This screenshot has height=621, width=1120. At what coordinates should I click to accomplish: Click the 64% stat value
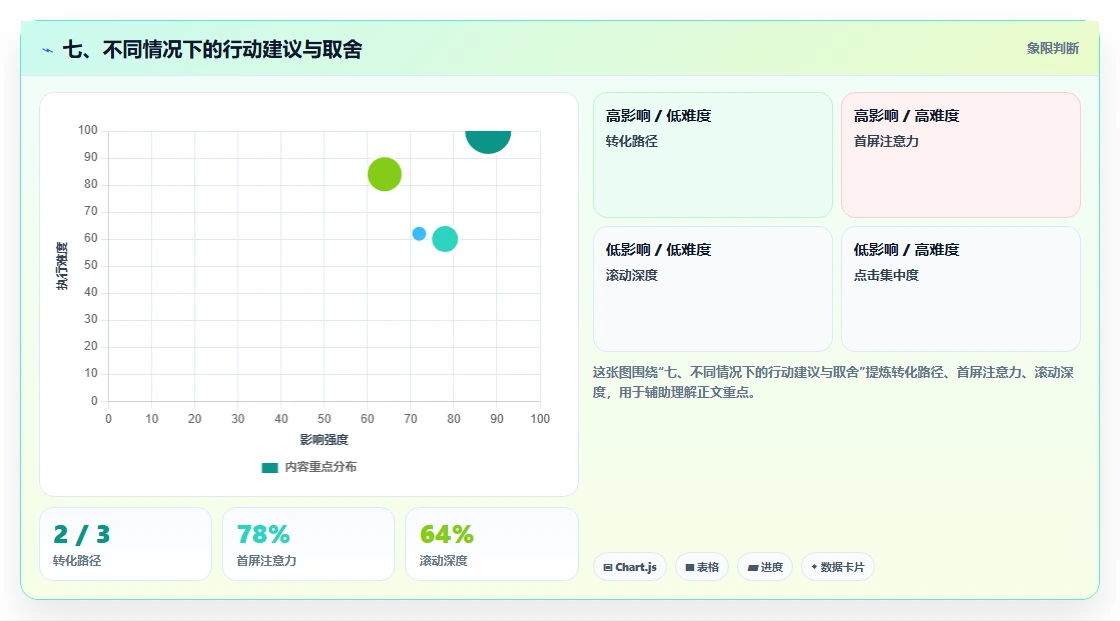click(x=446, y=535)
